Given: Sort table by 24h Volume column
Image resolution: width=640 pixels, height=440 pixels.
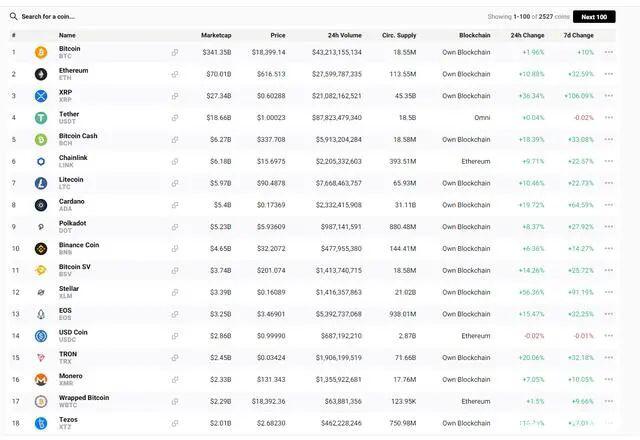Looking at the screenshot, I should click(344, 35).
